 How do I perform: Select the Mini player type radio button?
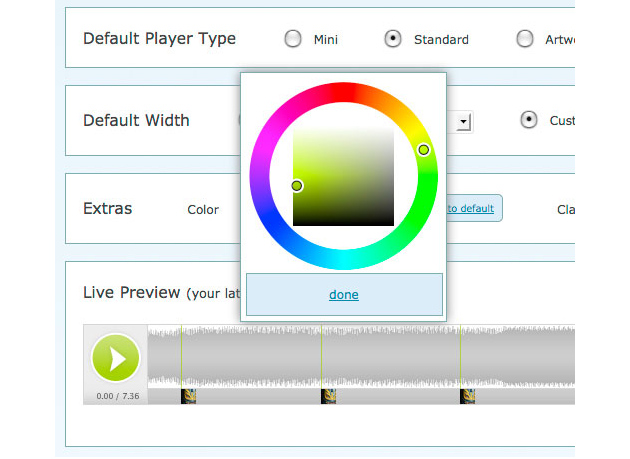(293, 39)
